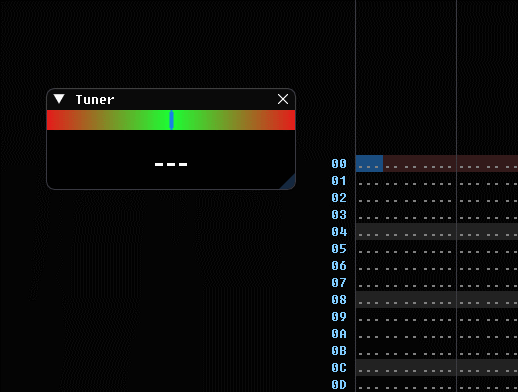
Task: Select pattern row number 01
Action: click(x=339, y=181)
